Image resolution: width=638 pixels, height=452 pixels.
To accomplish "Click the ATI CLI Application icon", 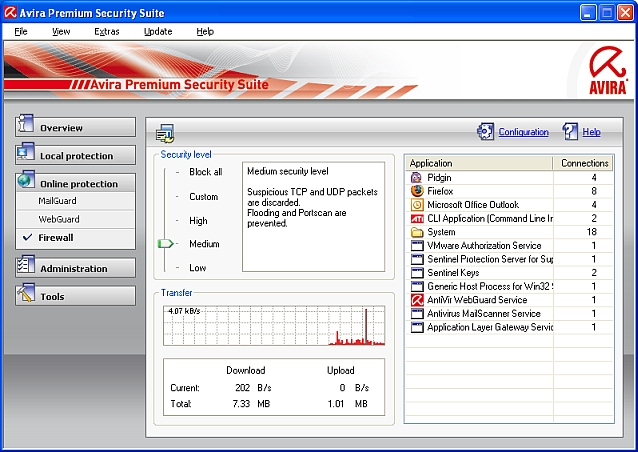I will (417, 218).
